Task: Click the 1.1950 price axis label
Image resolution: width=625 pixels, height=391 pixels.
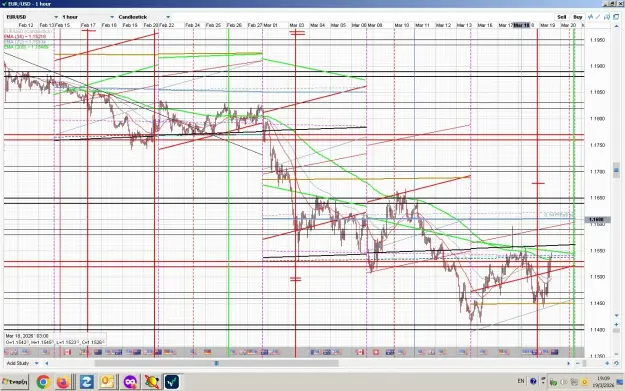Action: point(597,40)
